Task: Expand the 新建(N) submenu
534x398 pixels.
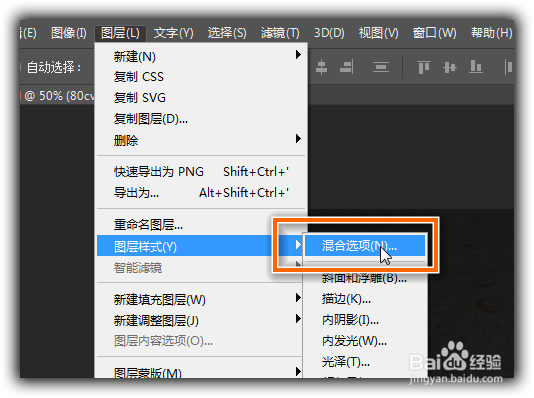Action: click(x=202, y=56)
